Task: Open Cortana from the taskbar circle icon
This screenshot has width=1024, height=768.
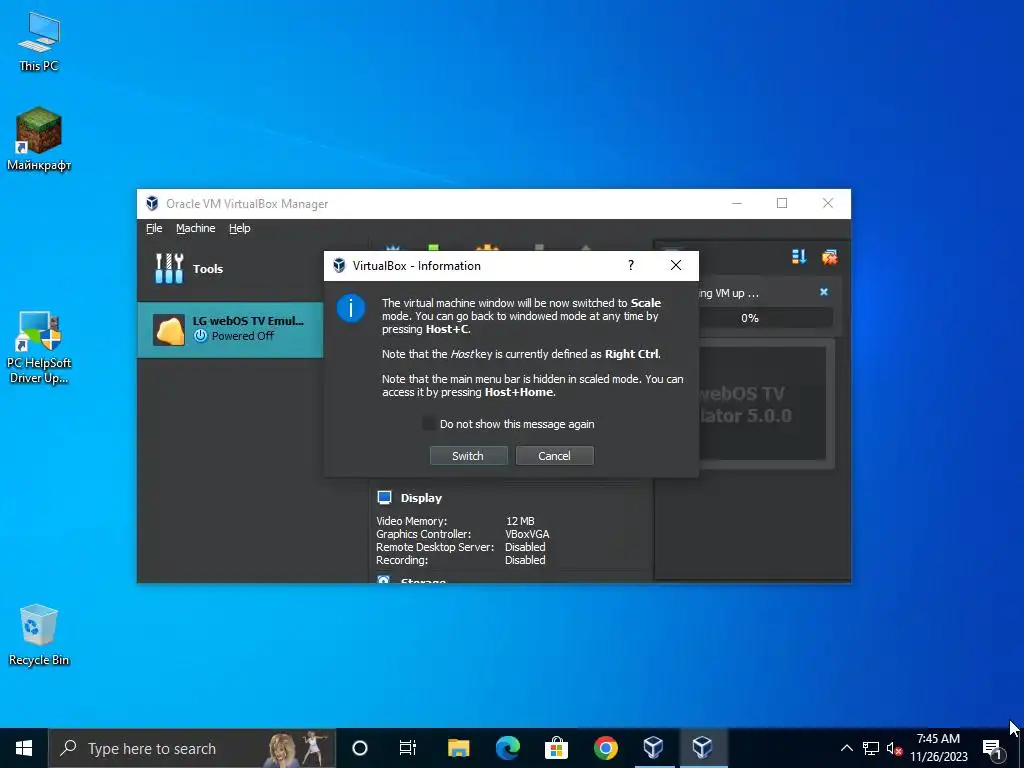Action: coord(359,748)
